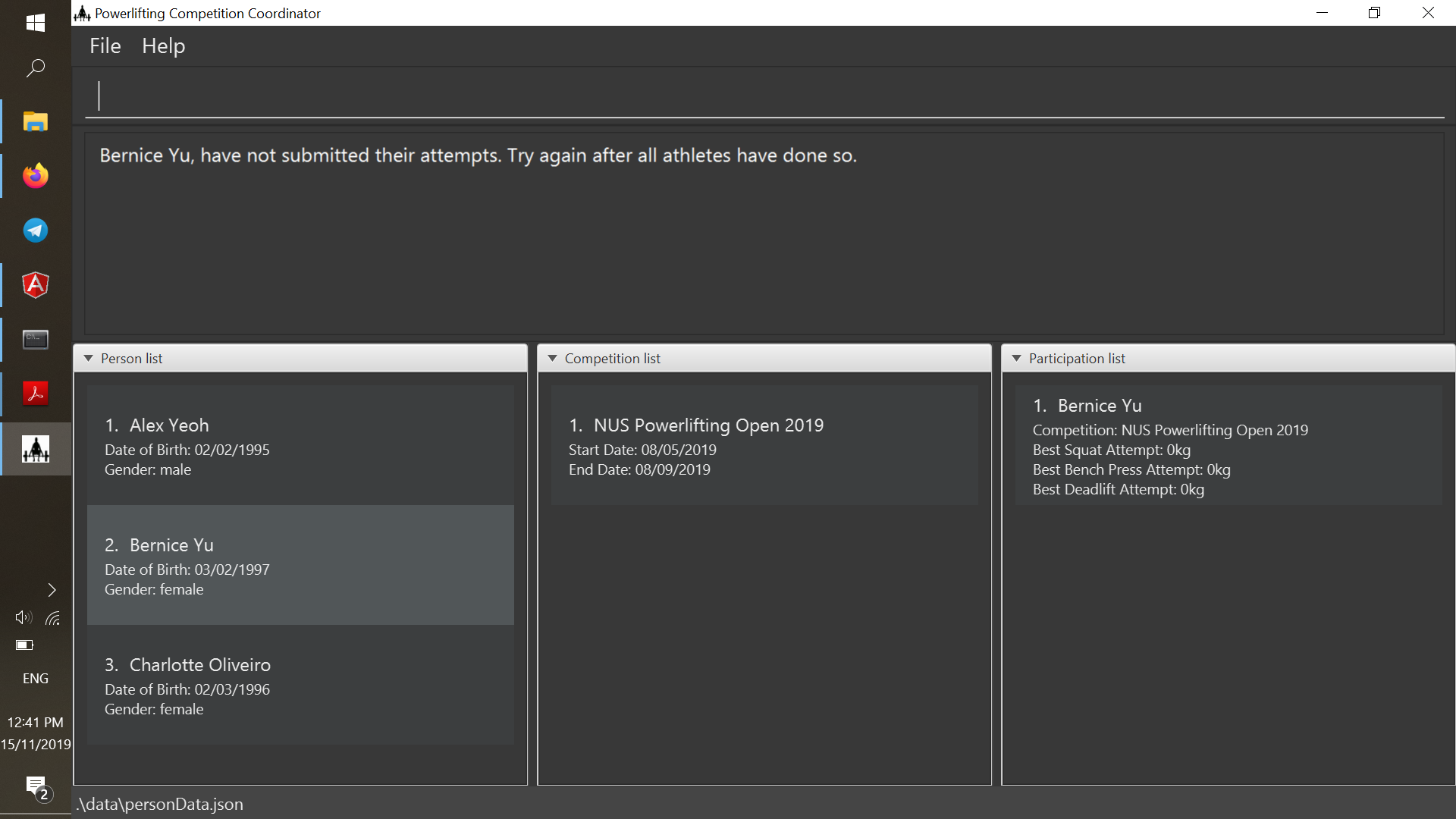Click the taskbar search icon
This screenshot has height=819, width=1456.
35,68
